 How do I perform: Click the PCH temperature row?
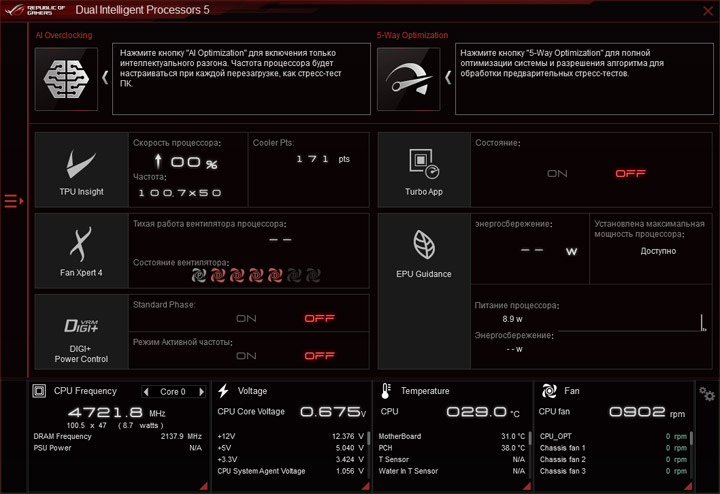coord(452,448)
